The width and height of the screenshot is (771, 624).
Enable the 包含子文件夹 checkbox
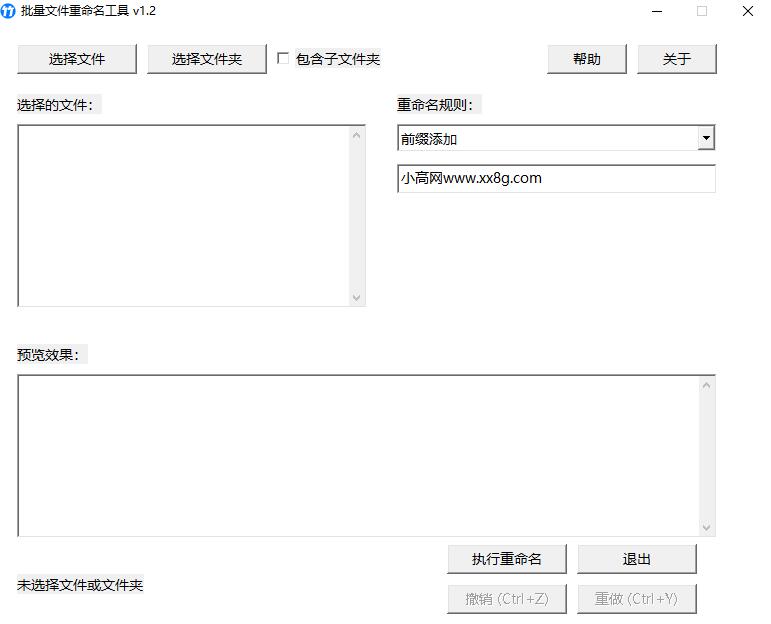[x=284, y=59]
